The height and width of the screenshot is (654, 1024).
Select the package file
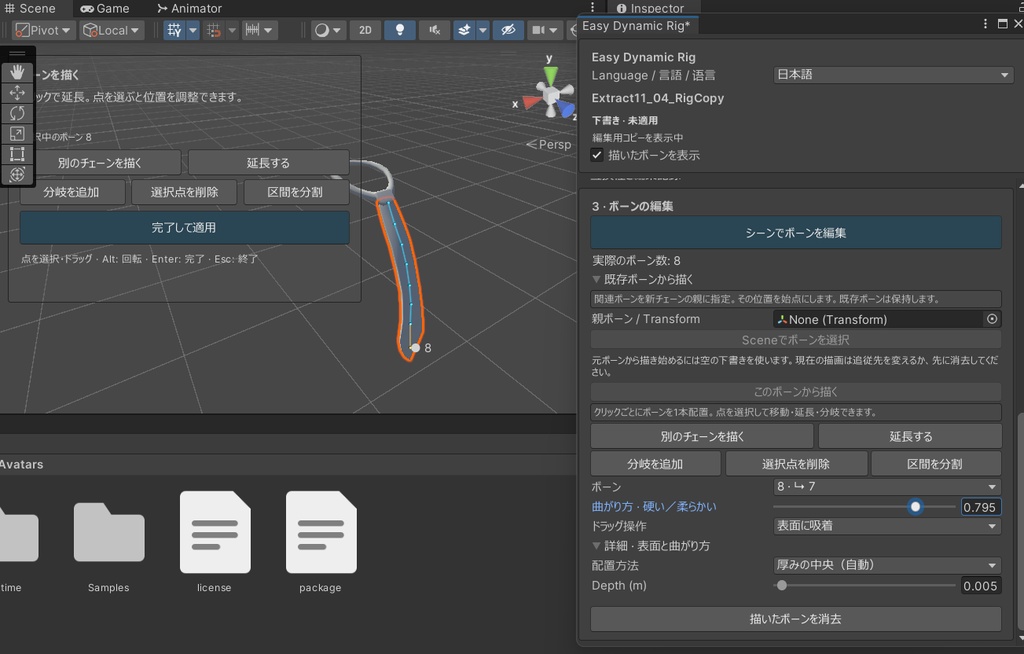point(321,542)
